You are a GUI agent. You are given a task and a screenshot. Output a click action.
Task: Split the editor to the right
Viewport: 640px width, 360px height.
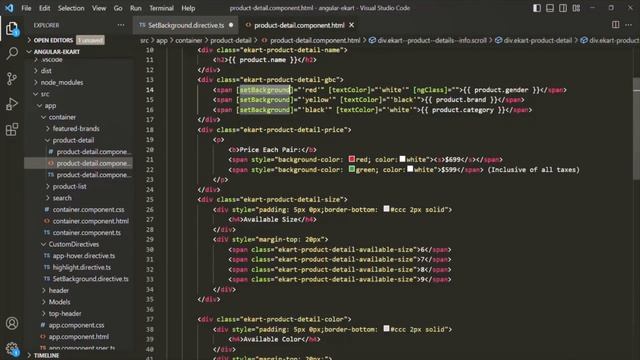coord(616,25)
